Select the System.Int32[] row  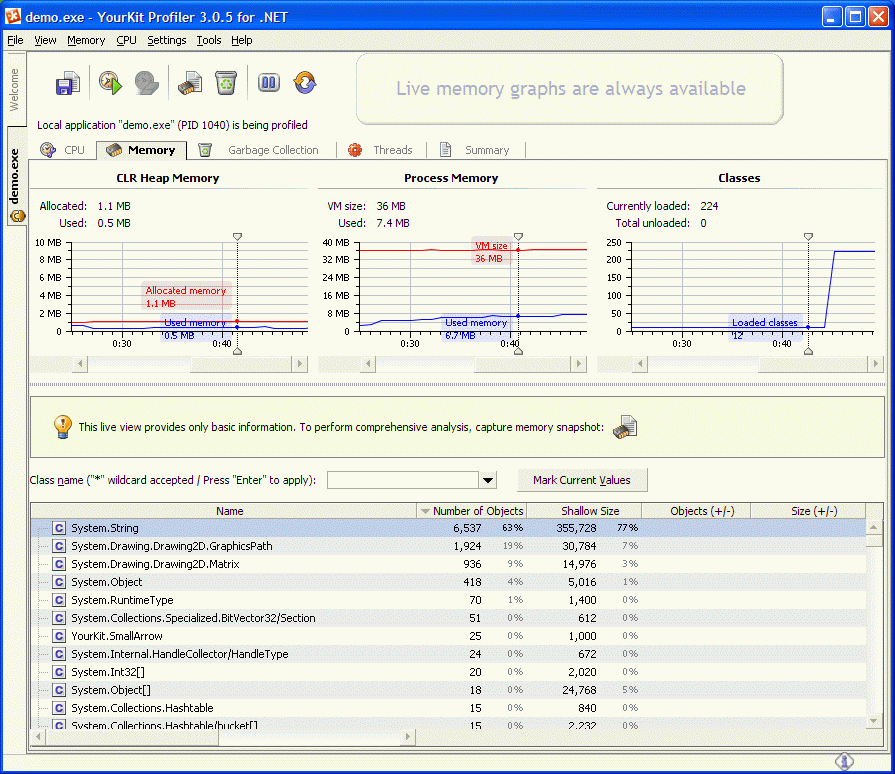(x=448, y=672)
